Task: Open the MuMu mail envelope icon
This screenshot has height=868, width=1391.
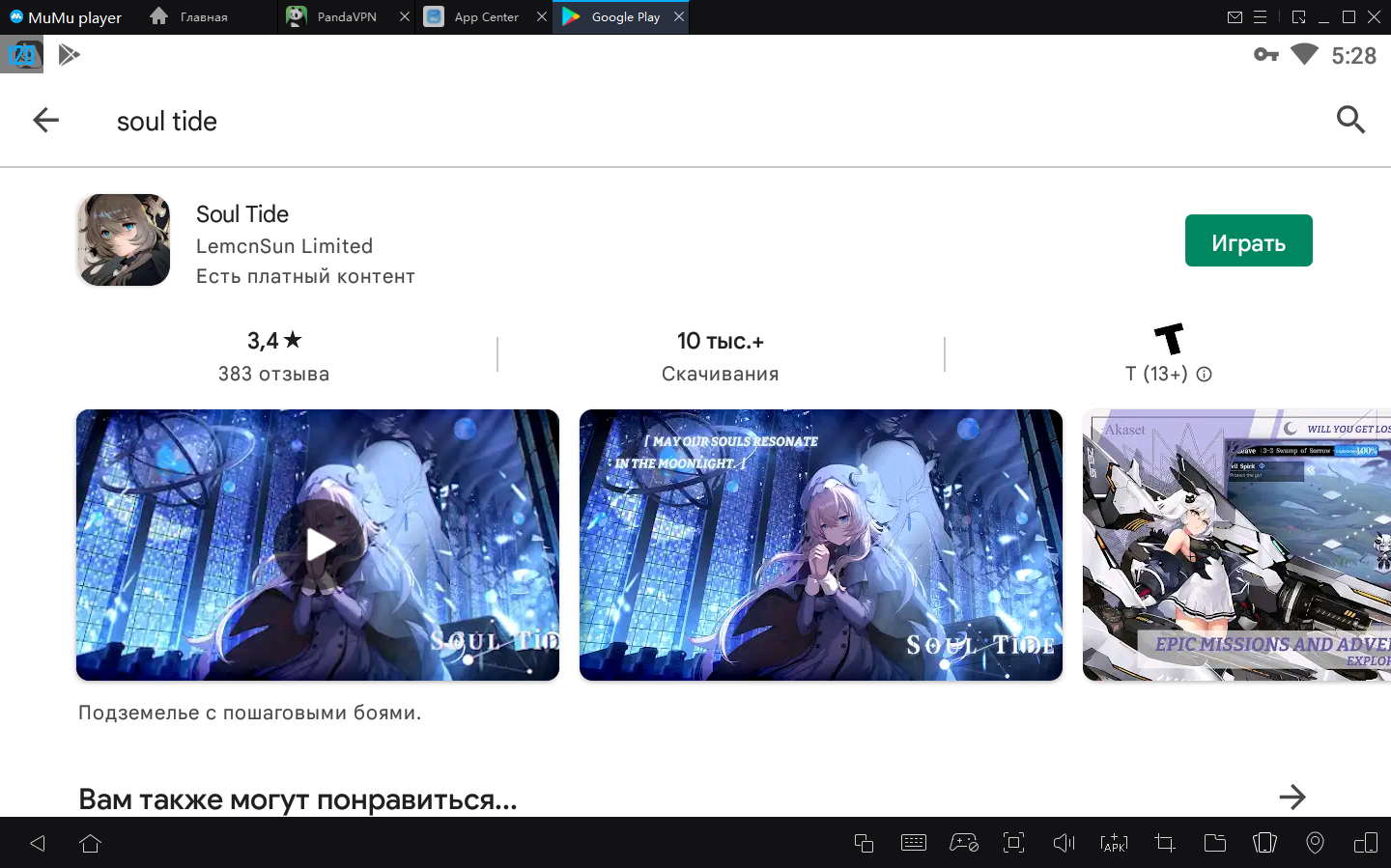Action: [x=1235, y=17]
